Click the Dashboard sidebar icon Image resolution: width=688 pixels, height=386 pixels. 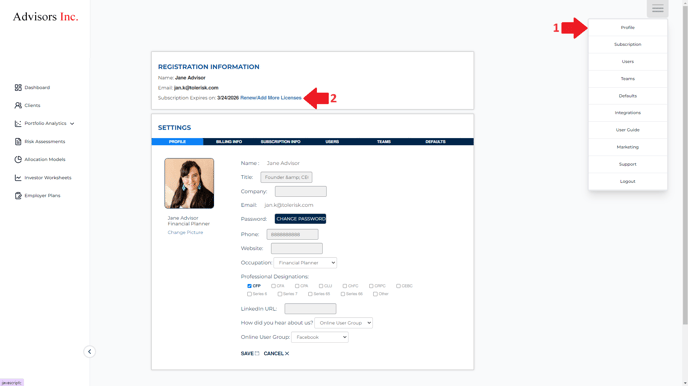tap(18, 88)
